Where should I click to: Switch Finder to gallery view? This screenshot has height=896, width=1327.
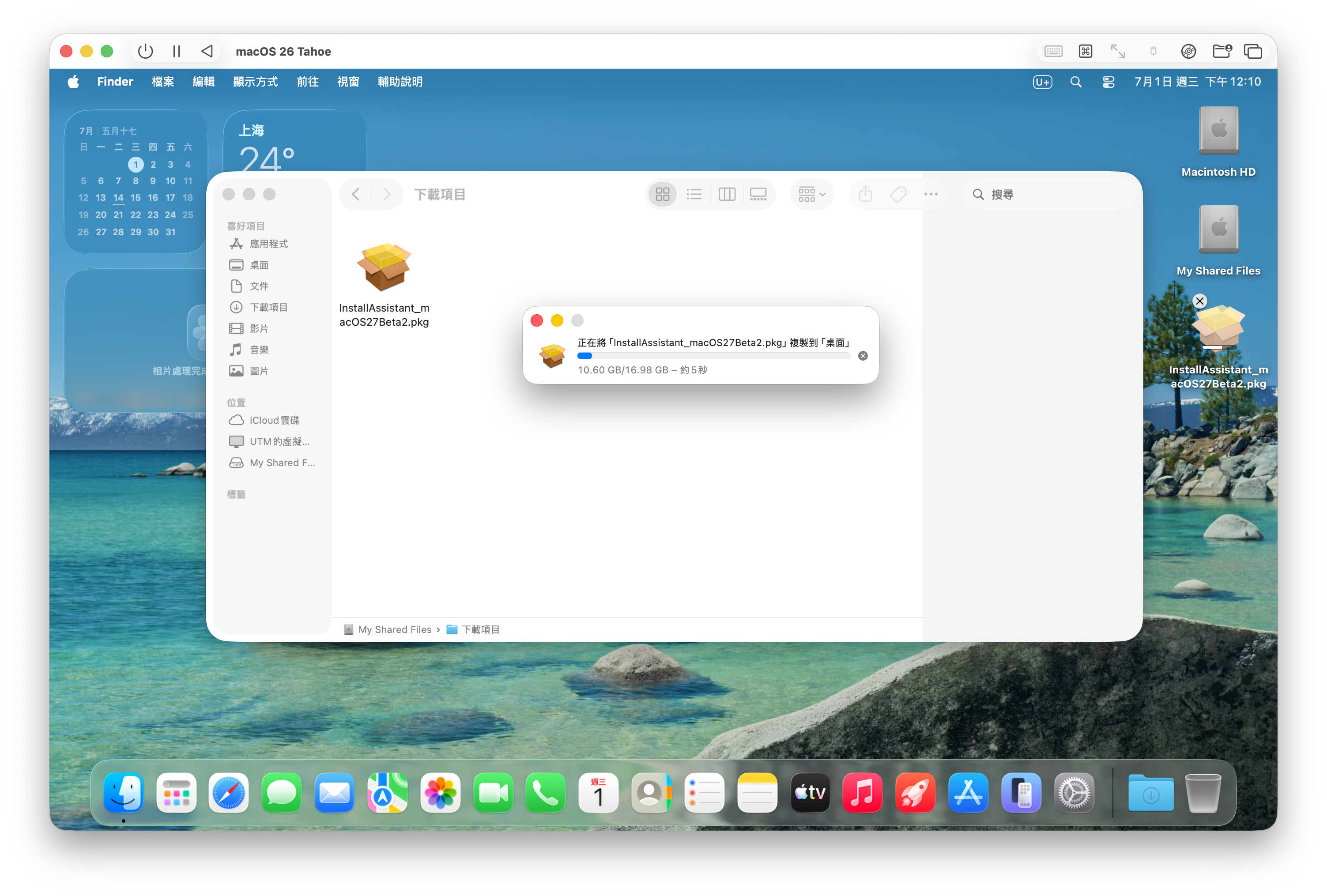[758, 194]
